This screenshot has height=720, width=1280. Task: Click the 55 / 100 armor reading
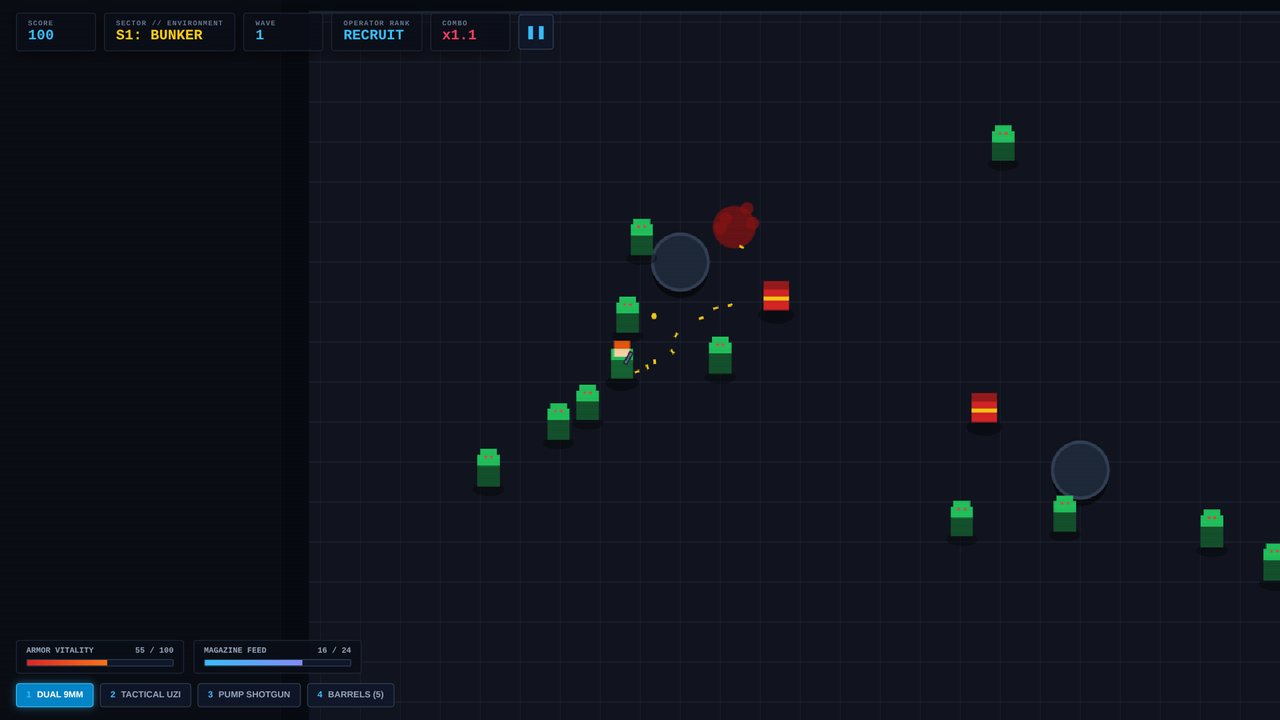154,650
